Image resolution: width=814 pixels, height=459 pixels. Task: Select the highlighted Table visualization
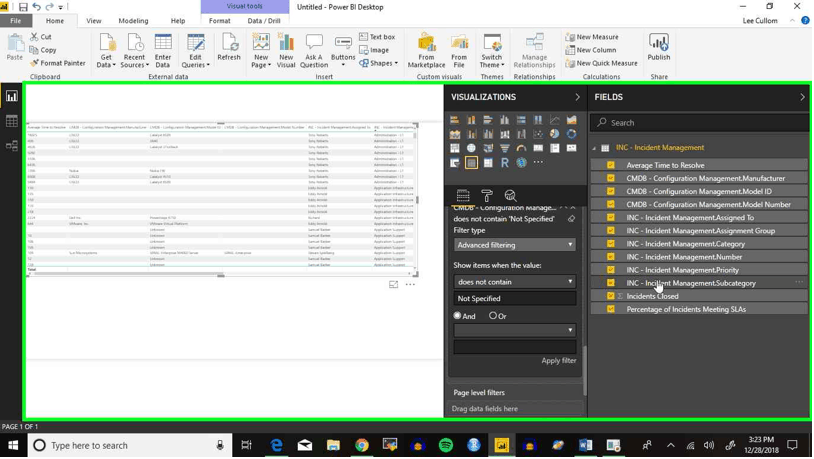pyautogui.click(x=471, y=163)
